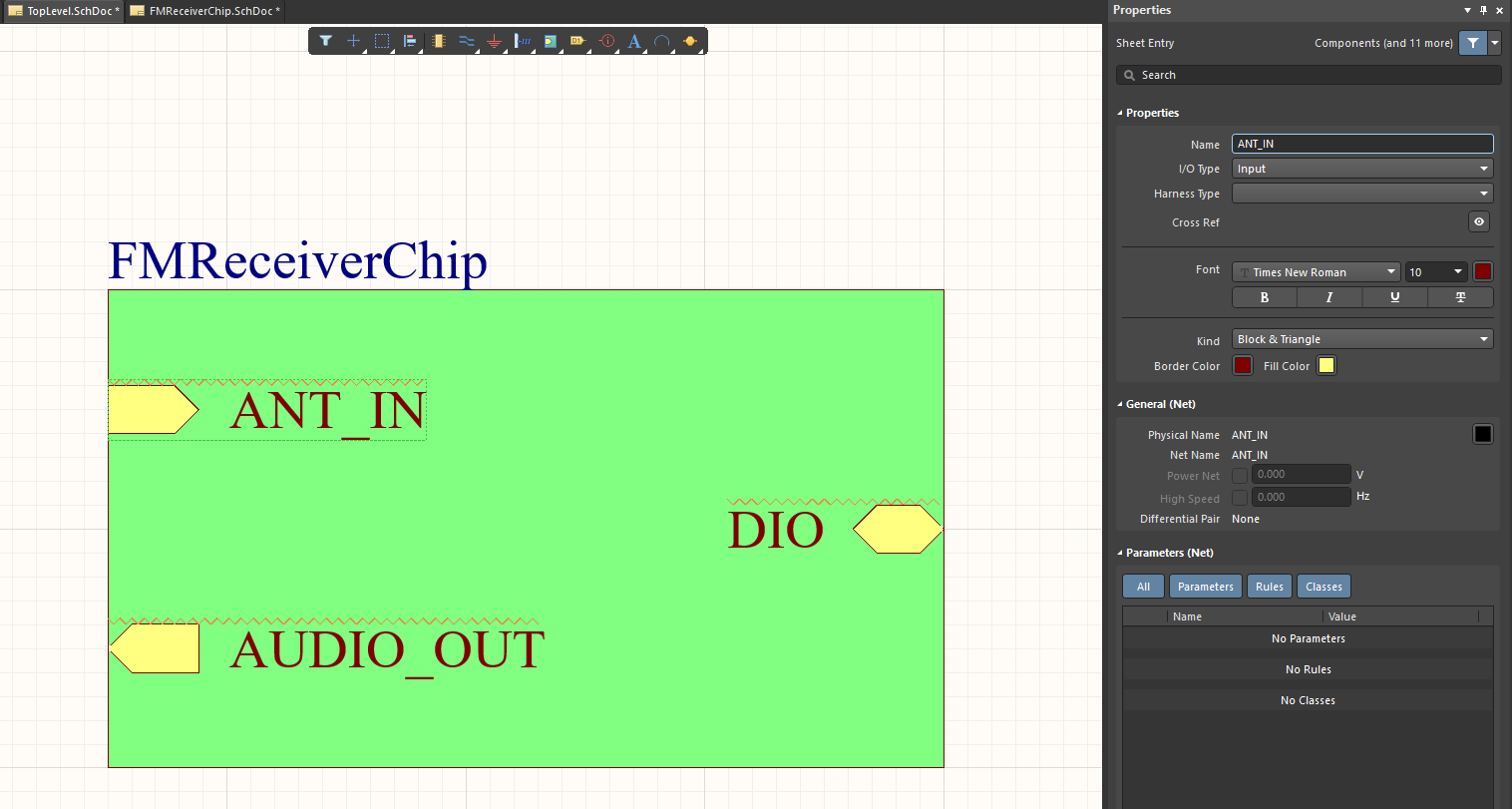
Task: Select the All parameters filter button
Action: point(1143,587)
